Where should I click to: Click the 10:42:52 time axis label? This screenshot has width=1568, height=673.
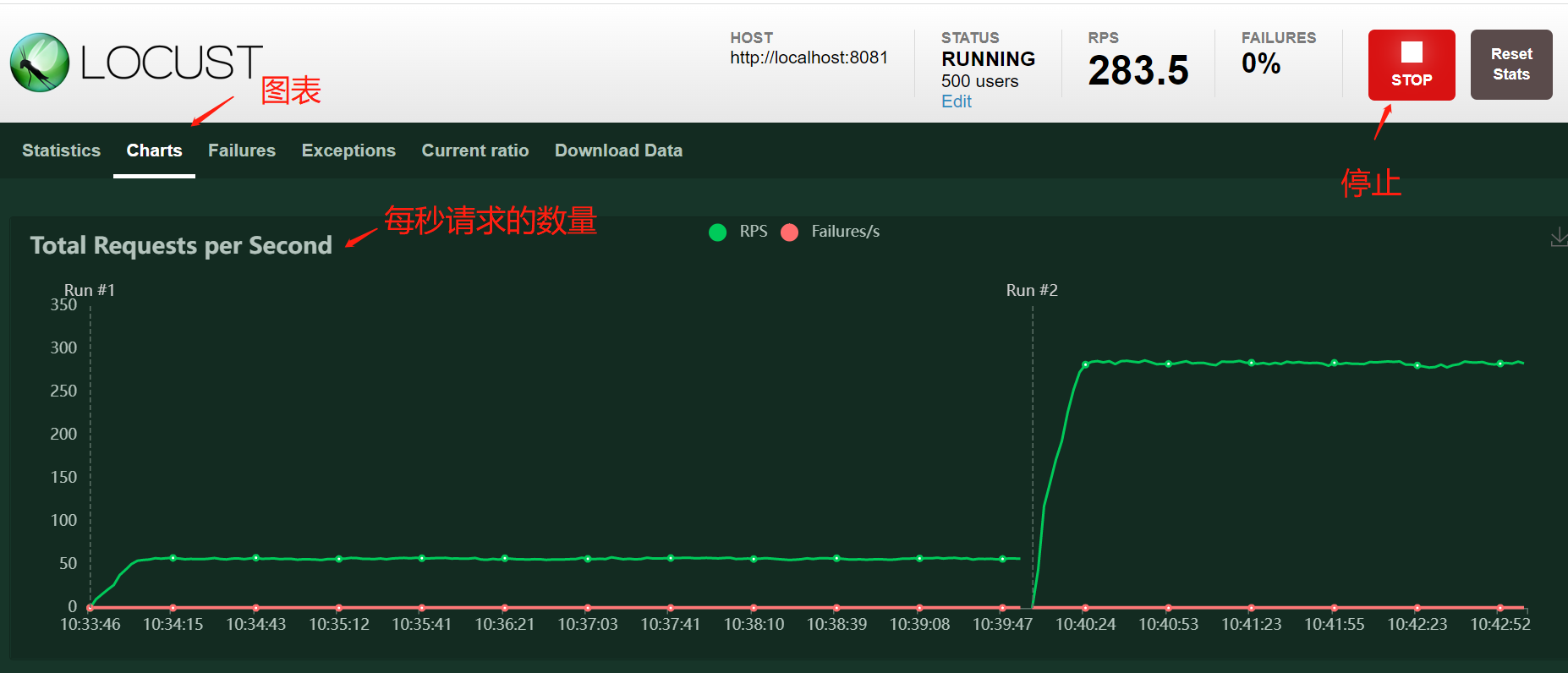click(1500, 624)
